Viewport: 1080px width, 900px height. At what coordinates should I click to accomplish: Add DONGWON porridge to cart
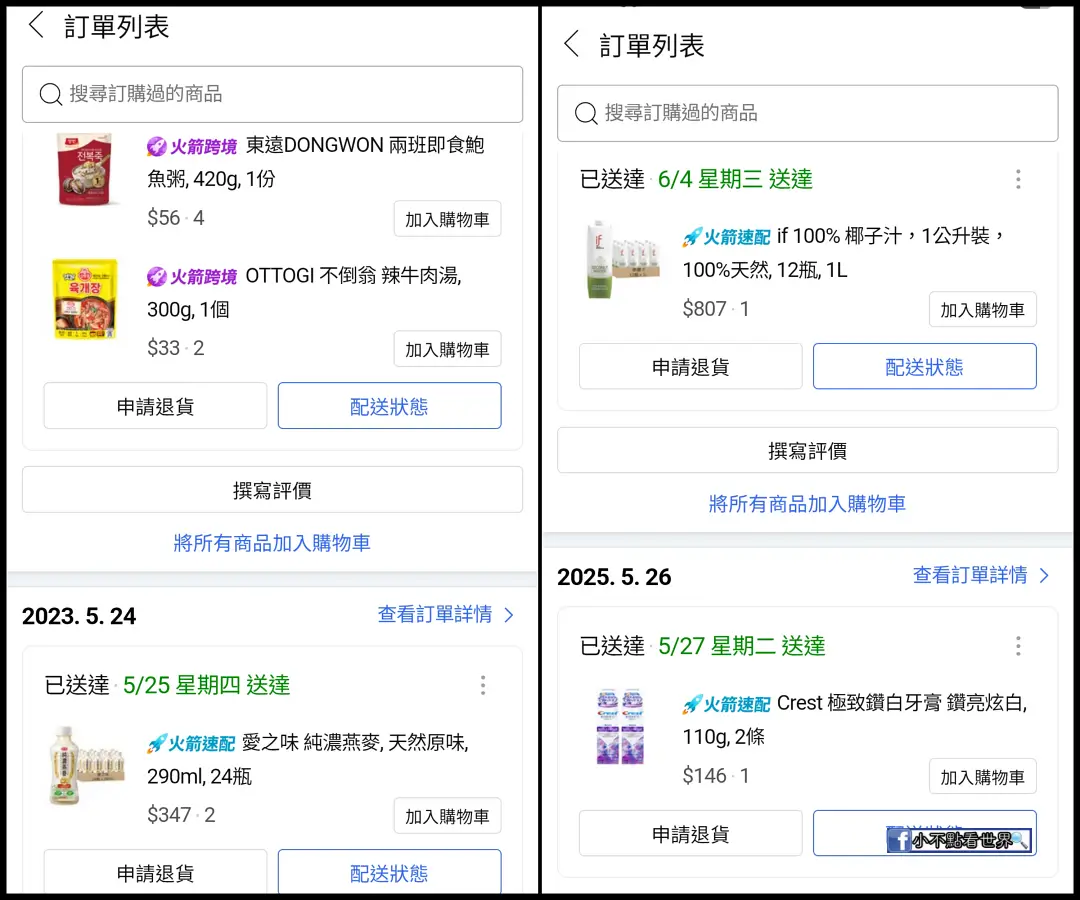coord(447,219)
